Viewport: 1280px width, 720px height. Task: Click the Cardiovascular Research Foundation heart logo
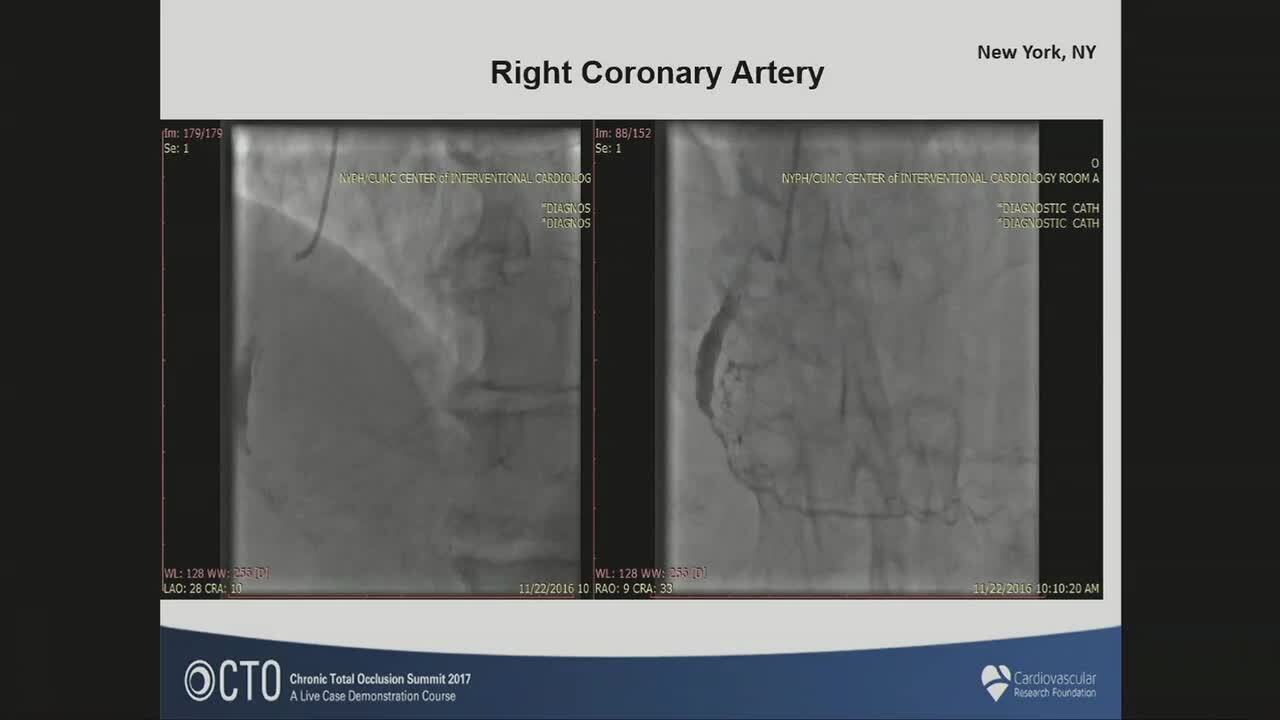995,682
